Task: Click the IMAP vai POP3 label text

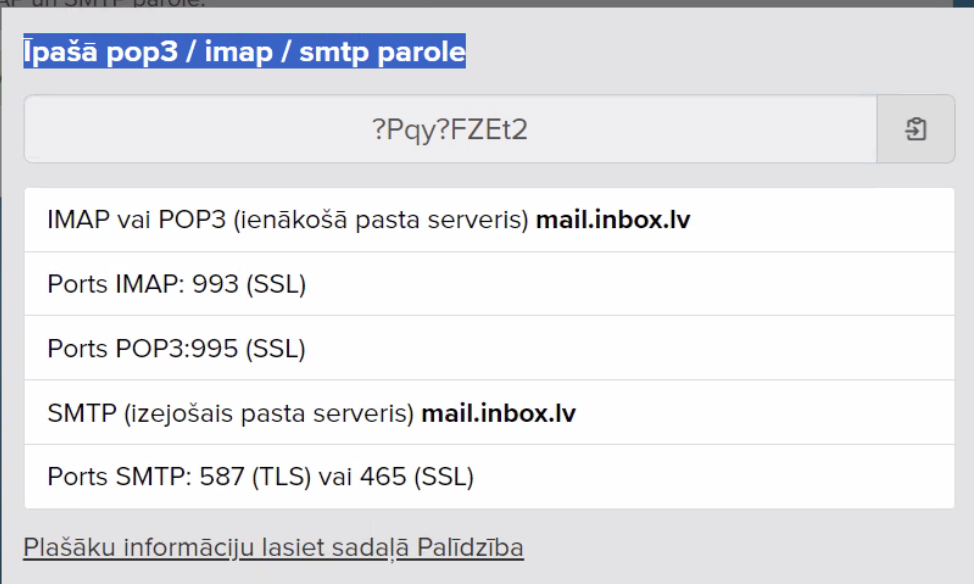Action: (x=136, y=220)
